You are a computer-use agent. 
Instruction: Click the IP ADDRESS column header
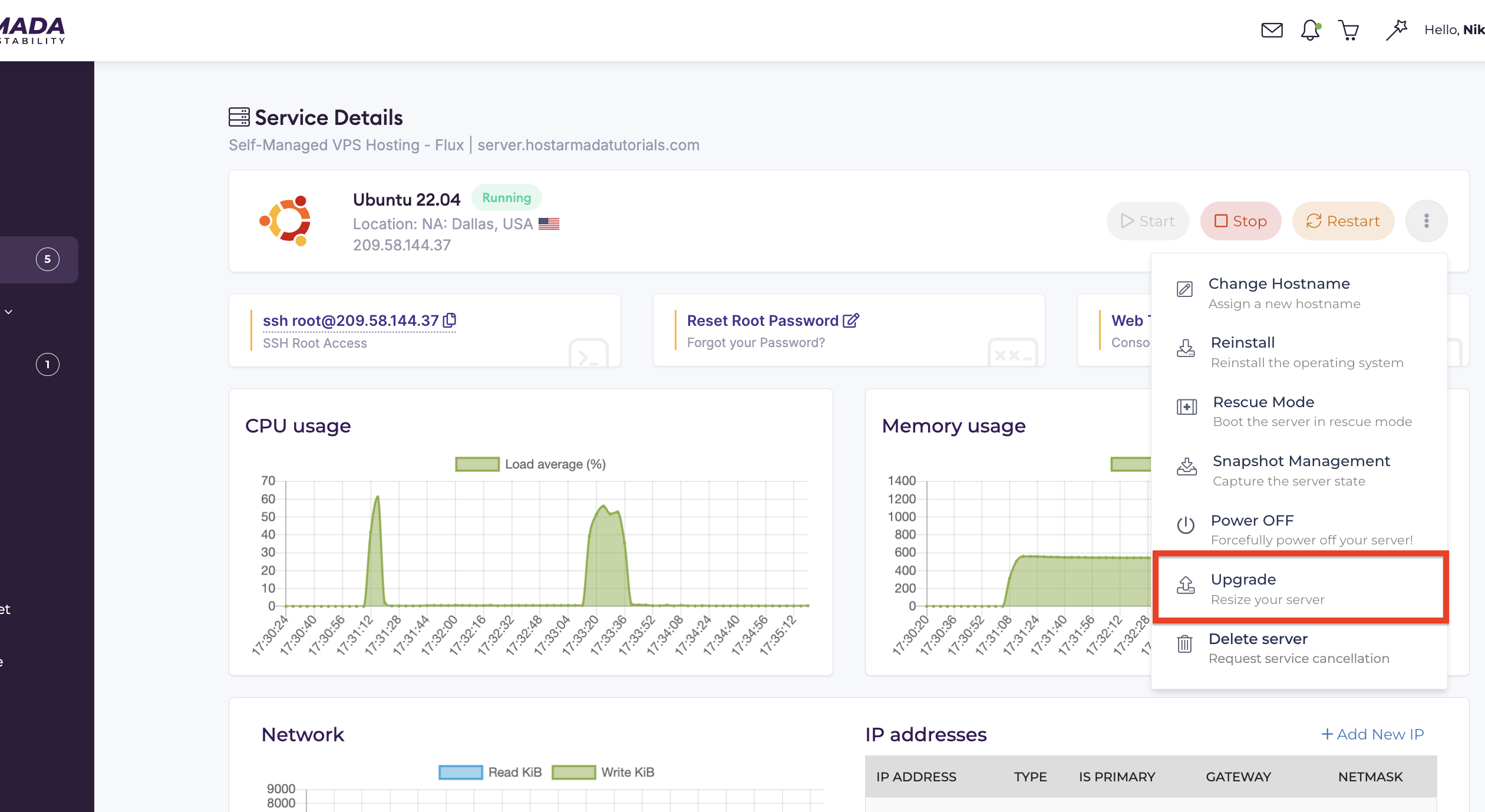click(916, 777)
